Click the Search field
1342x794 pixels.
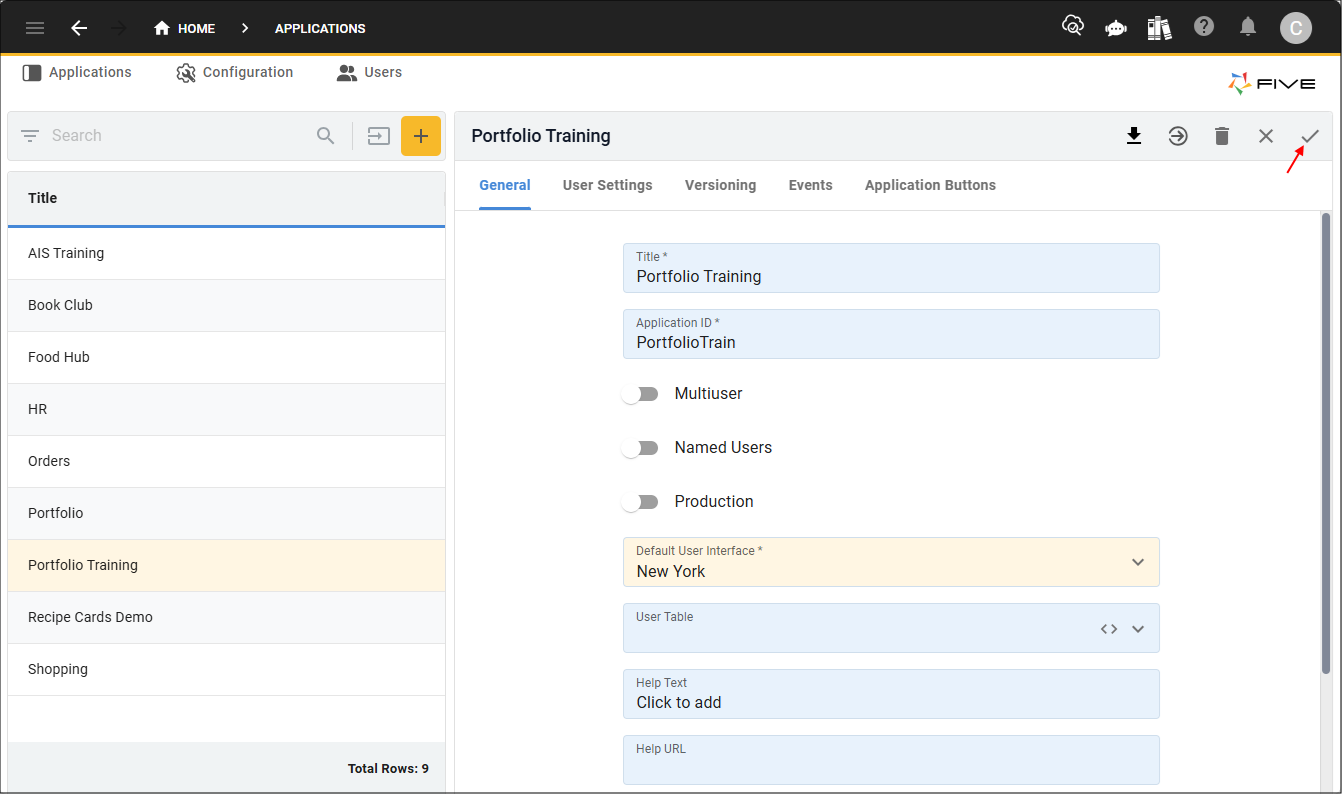[180, 136]
